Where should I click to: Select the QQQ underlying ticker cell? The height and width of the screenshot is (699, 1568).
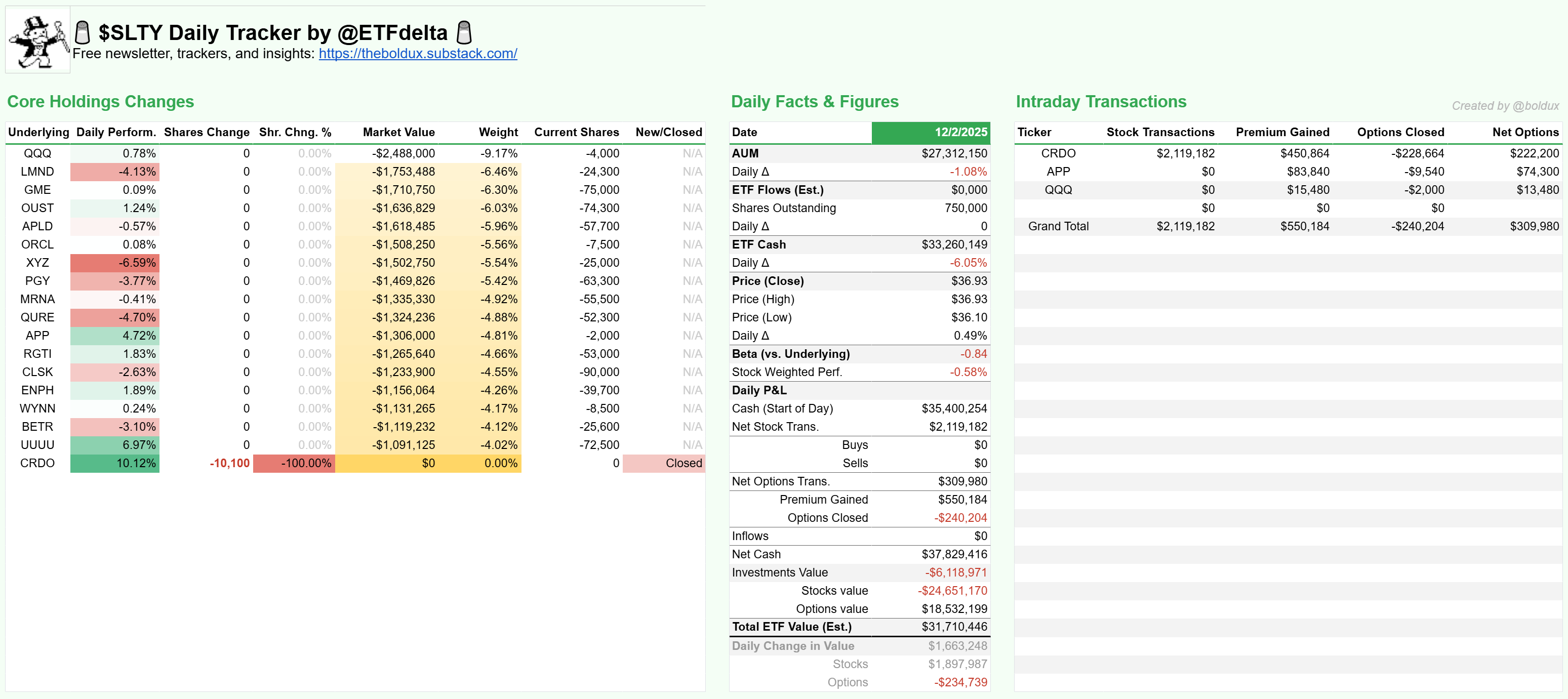pyautogui.click(x=38, y=153)
